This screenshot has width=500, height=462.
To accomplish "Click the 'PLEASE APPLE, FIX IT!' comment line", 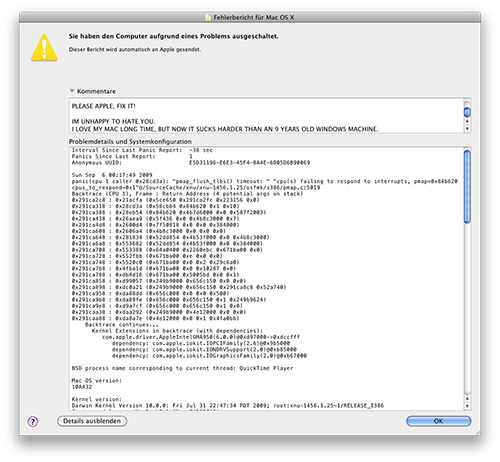I will point(104,106).
